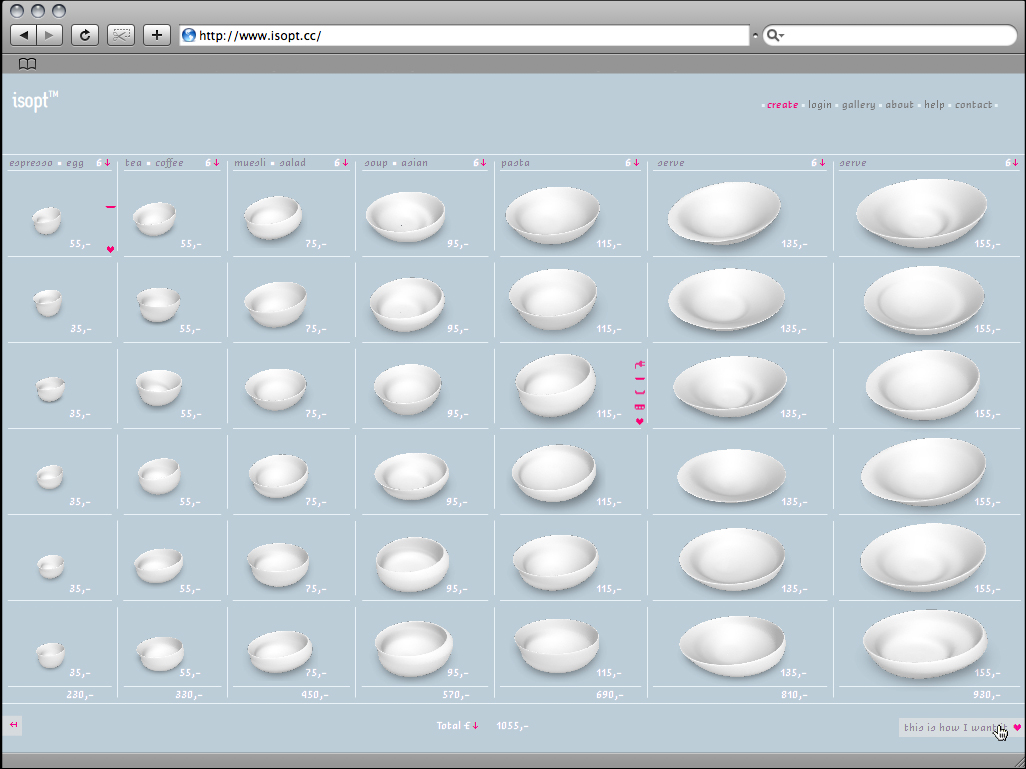Open the about page
The width and height of the screenshot is (1026, 769).
(900, 105)
